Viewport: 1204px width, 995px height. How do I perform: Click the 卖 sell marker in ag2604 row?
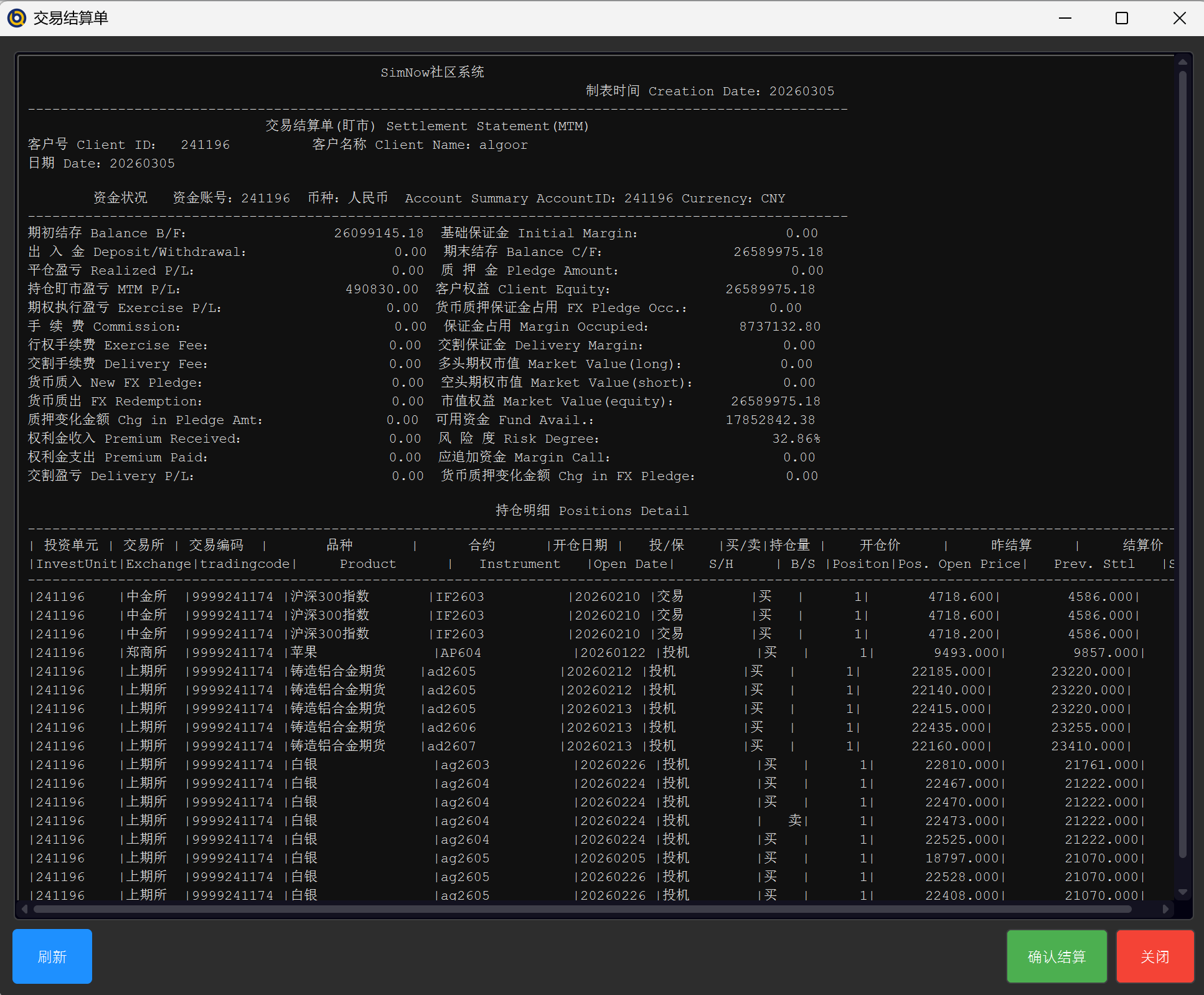794,821
